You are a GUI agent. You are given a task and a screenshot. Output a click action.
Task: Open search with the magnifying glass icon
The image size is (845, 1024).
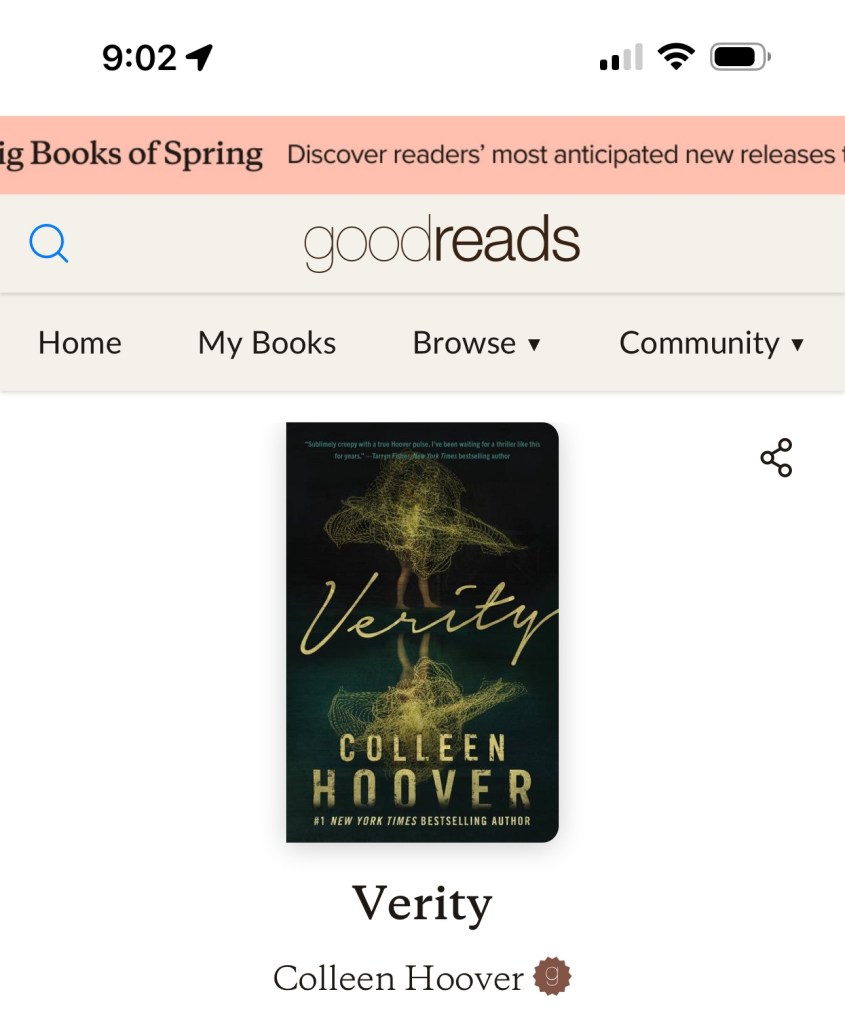coord(49,243)
